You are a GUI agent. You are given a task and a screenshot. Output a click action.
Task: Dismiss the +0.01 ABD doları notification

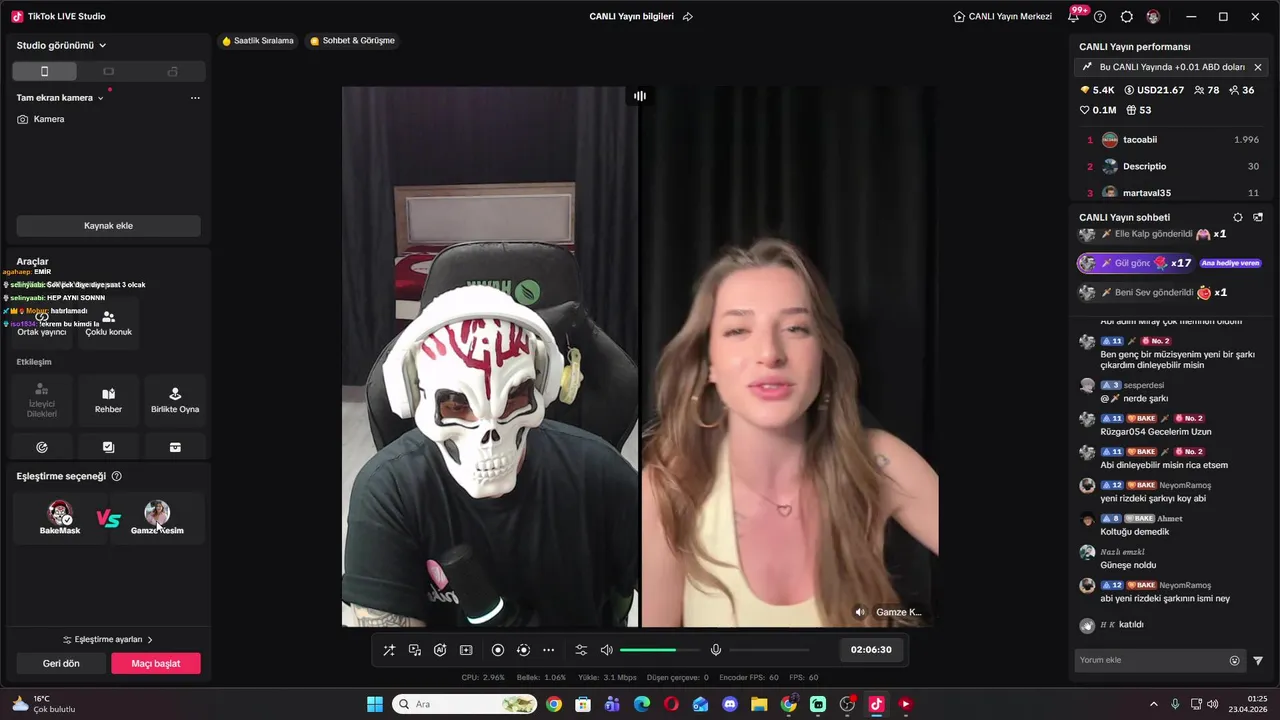1258,67
